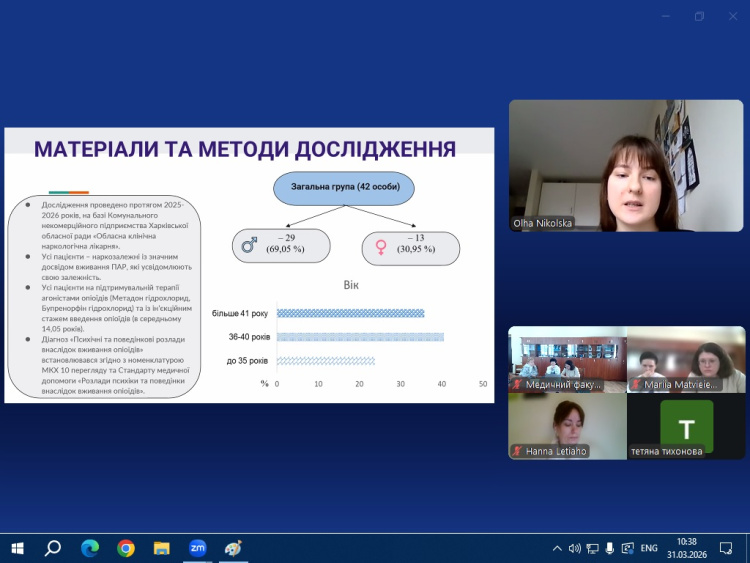750x563 pixels.
Task: Open the clock and date flyout
Action: (686, 548)
